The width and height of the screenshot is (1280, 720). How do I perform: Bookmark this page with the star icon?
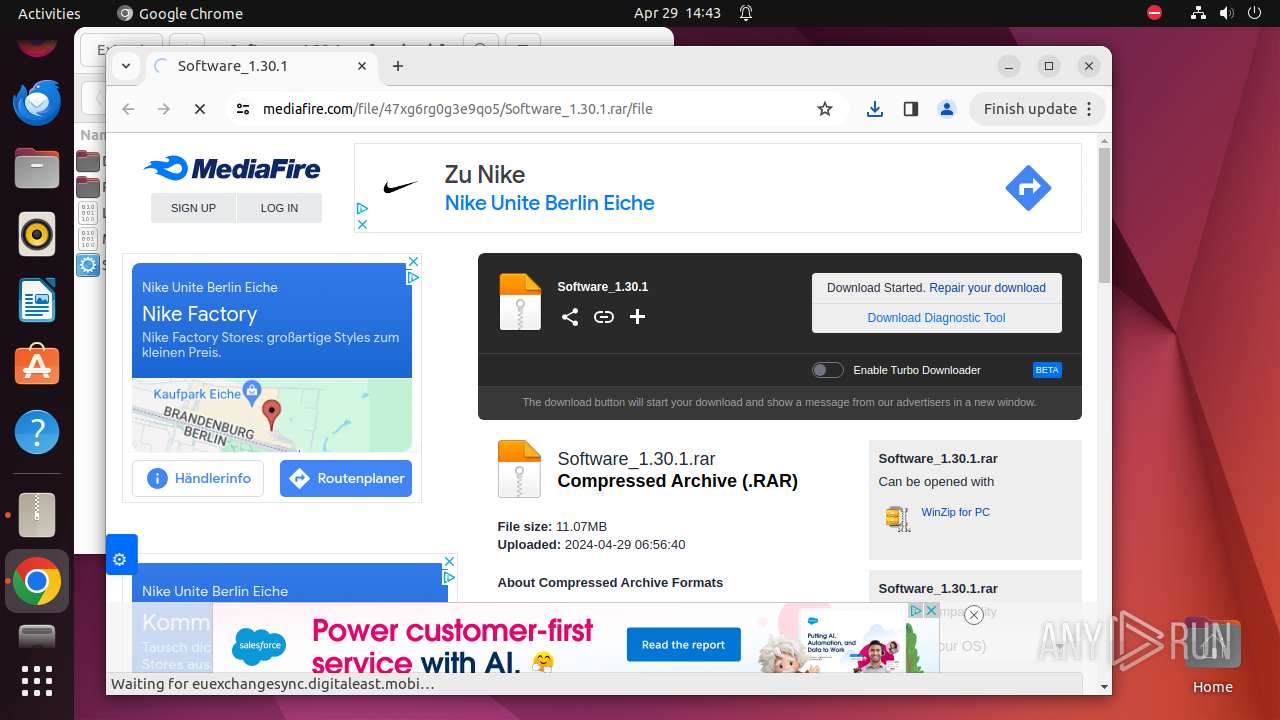(x=825, y=109)
